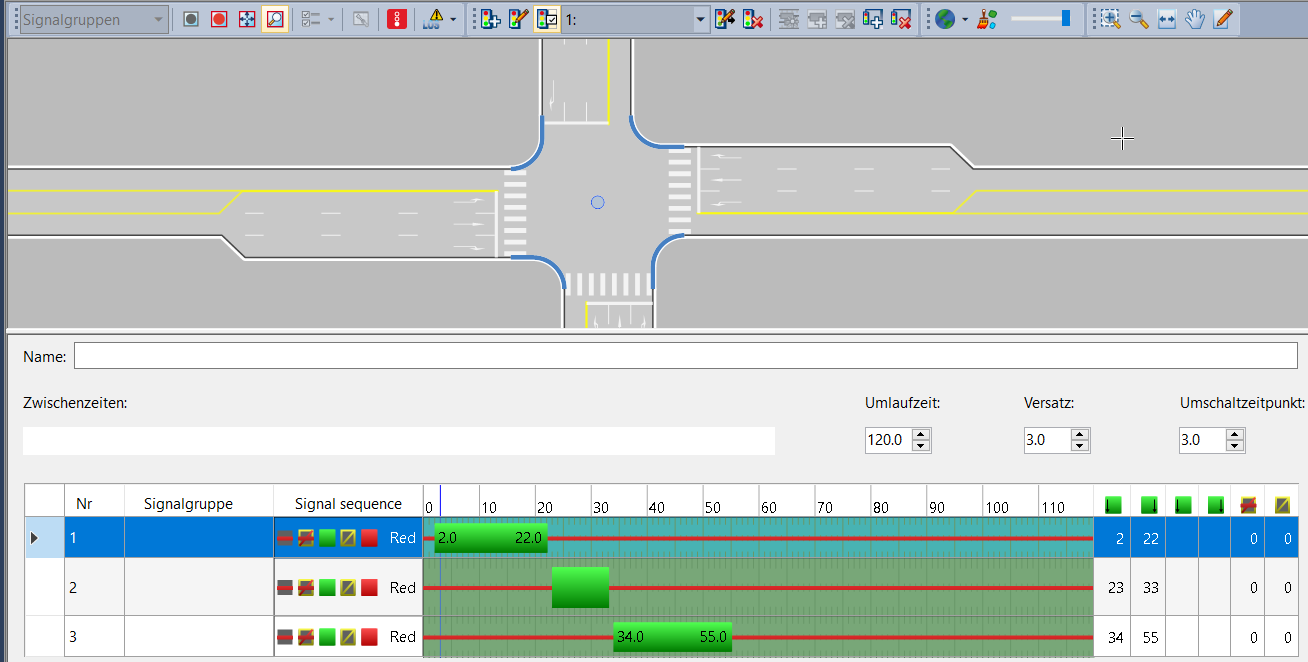
Task: Click the delete signal program red-X icon
Action: click(753, 19)
